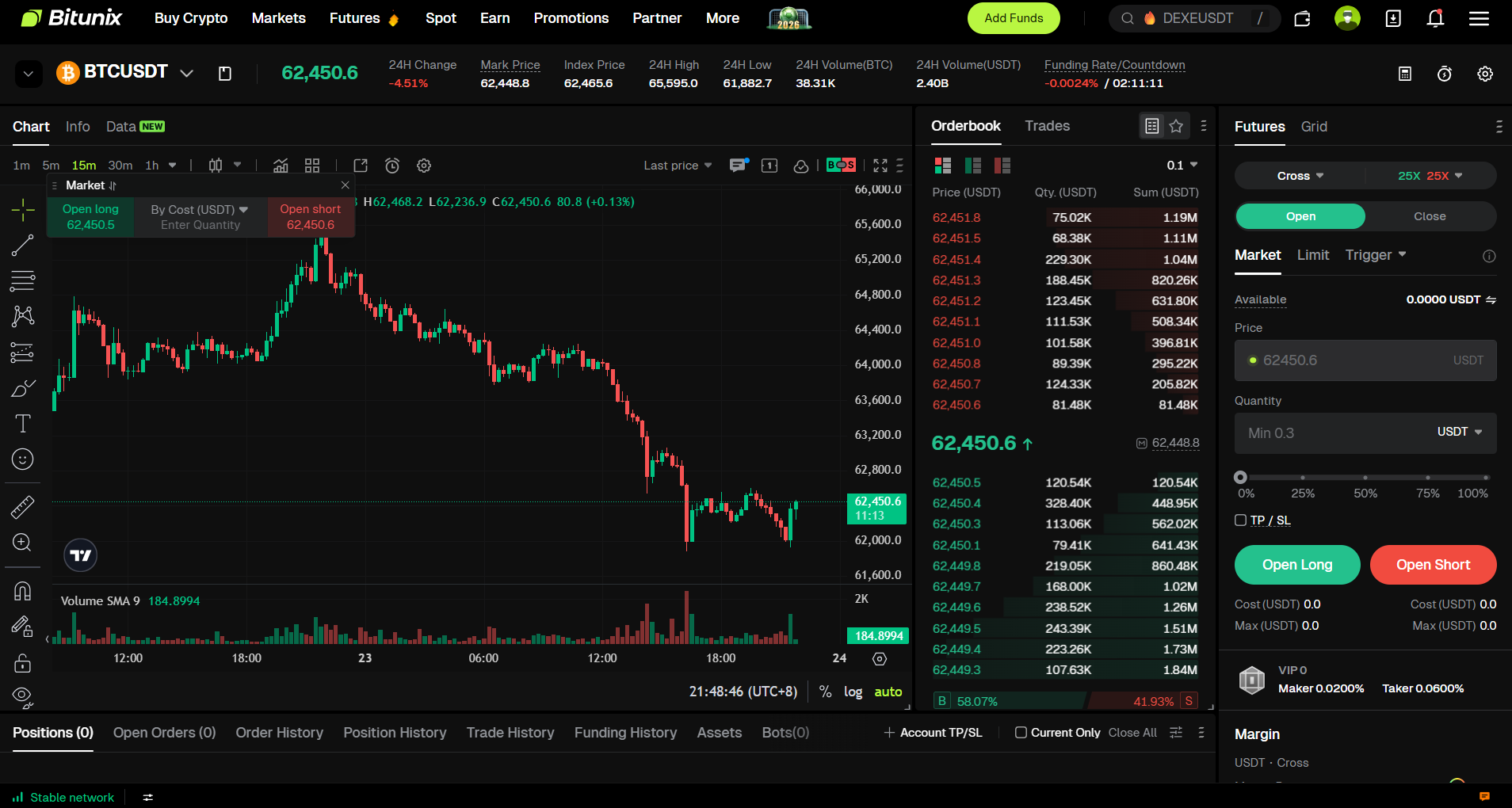Open the app download icon in header
This screenshot has width=1512, height=808.
[1393, 18]
